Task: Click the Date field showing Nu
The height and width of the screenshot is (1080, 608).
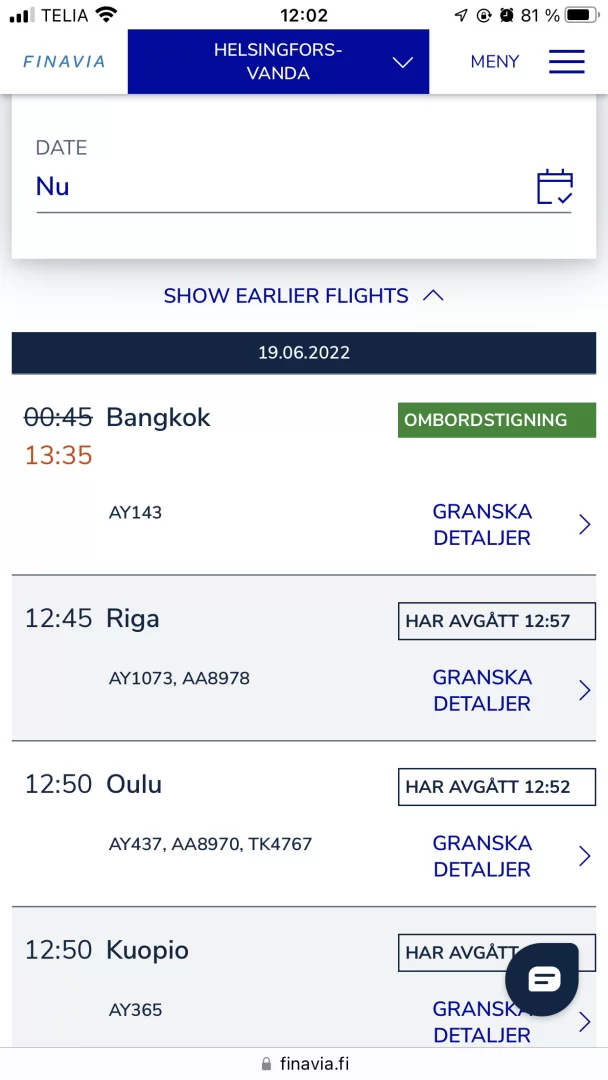Action: [x=280, y=187]
